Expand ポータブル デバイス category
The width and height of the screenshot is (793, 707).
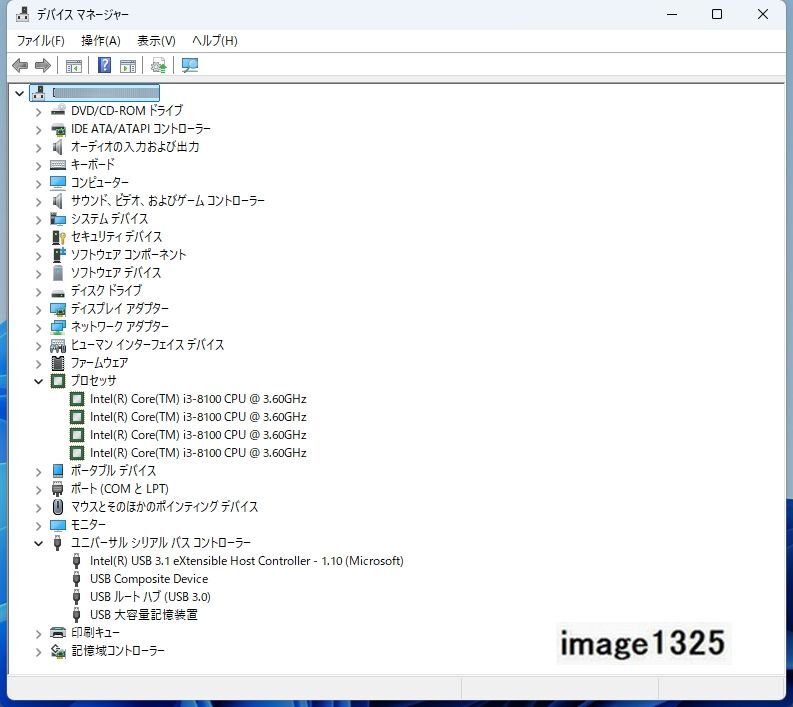point(38,472)
